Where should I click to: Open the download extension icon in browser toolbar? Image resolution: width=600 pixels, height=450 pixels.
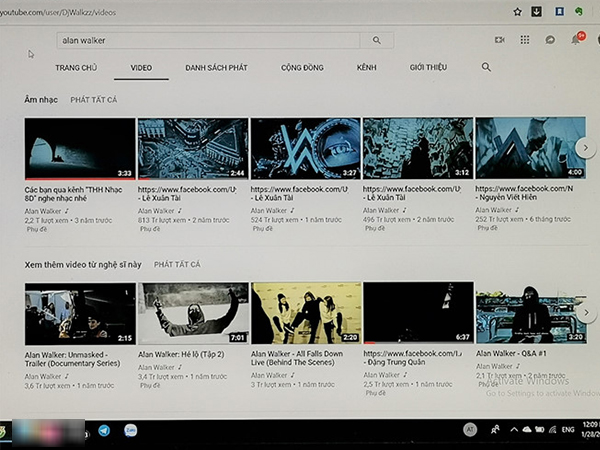point(536,11)
